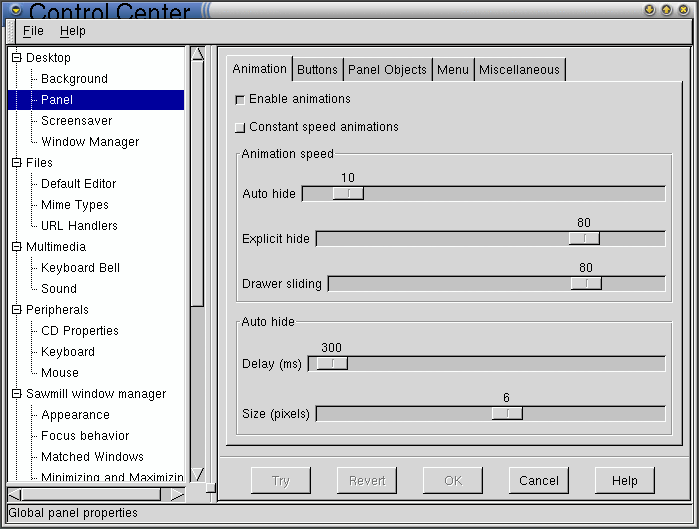Click the Auto hide speed slider handle
Screen dimensions: 699x529
click(x=348, y=194)
